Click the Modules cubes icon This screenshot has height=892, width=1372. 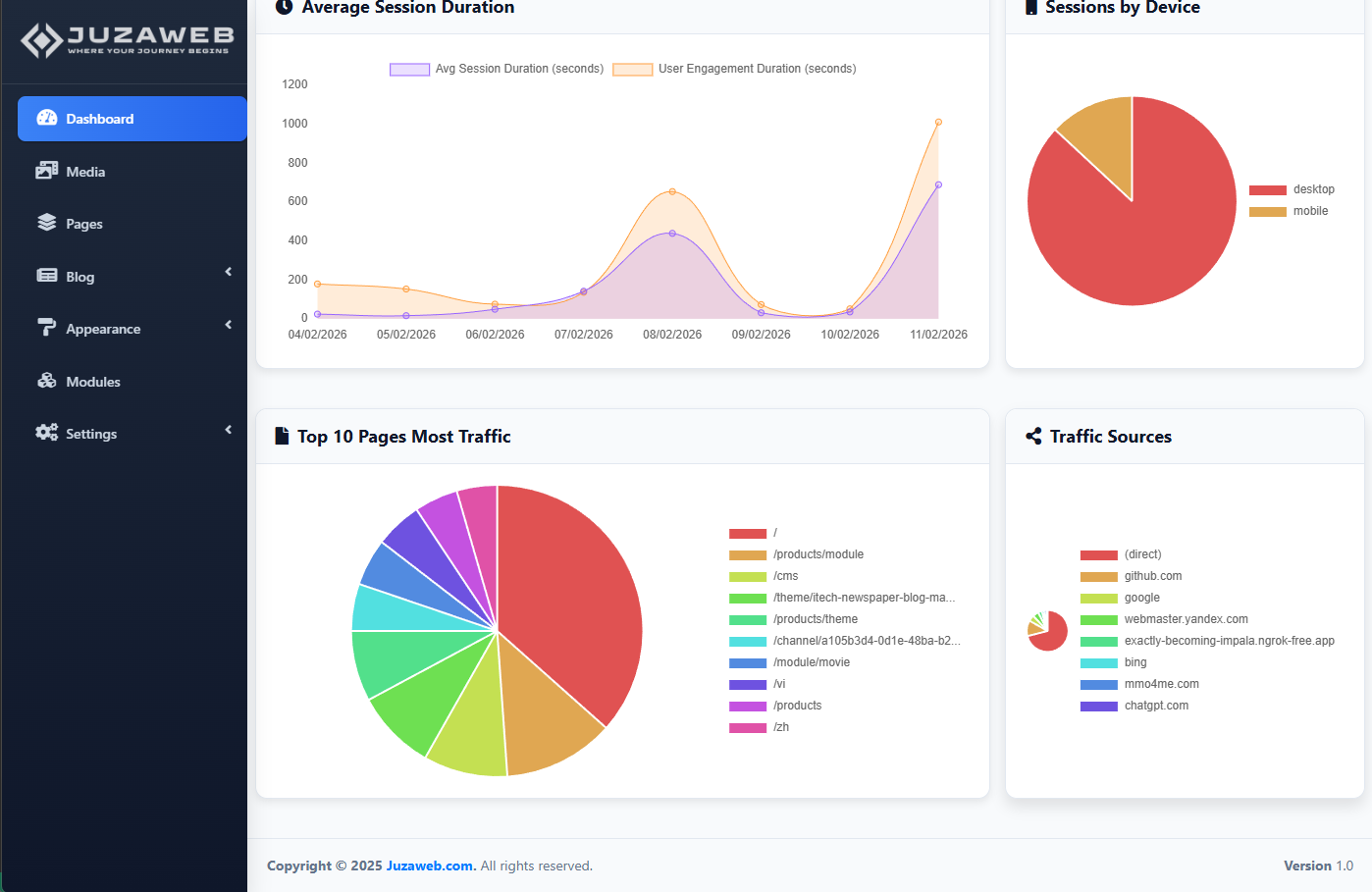pos(47,381)
